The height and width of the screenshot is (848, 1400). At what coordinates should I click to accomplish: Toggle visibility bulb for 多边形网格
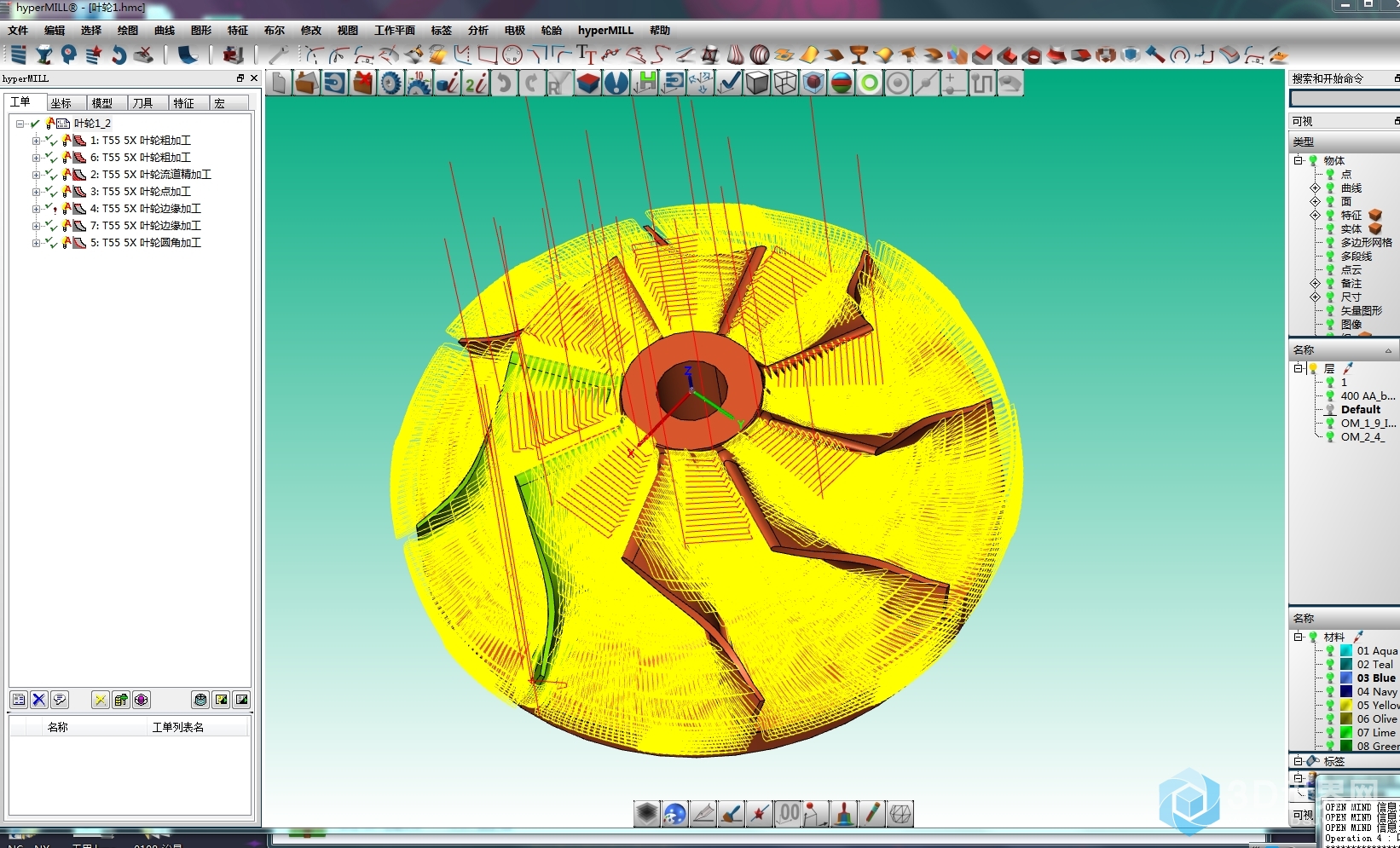click(x=1330, y=242)
